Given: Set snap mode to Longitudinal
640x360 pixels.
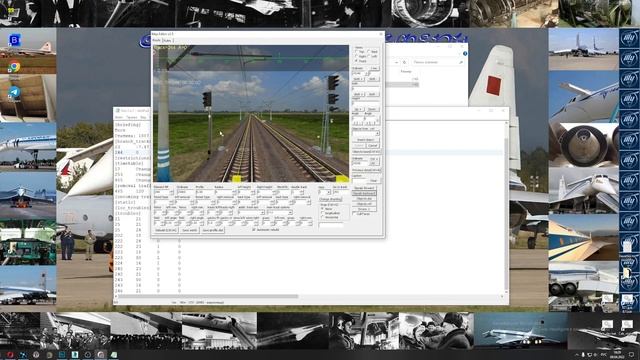Looking at the screenshot, I should (322, 213).
